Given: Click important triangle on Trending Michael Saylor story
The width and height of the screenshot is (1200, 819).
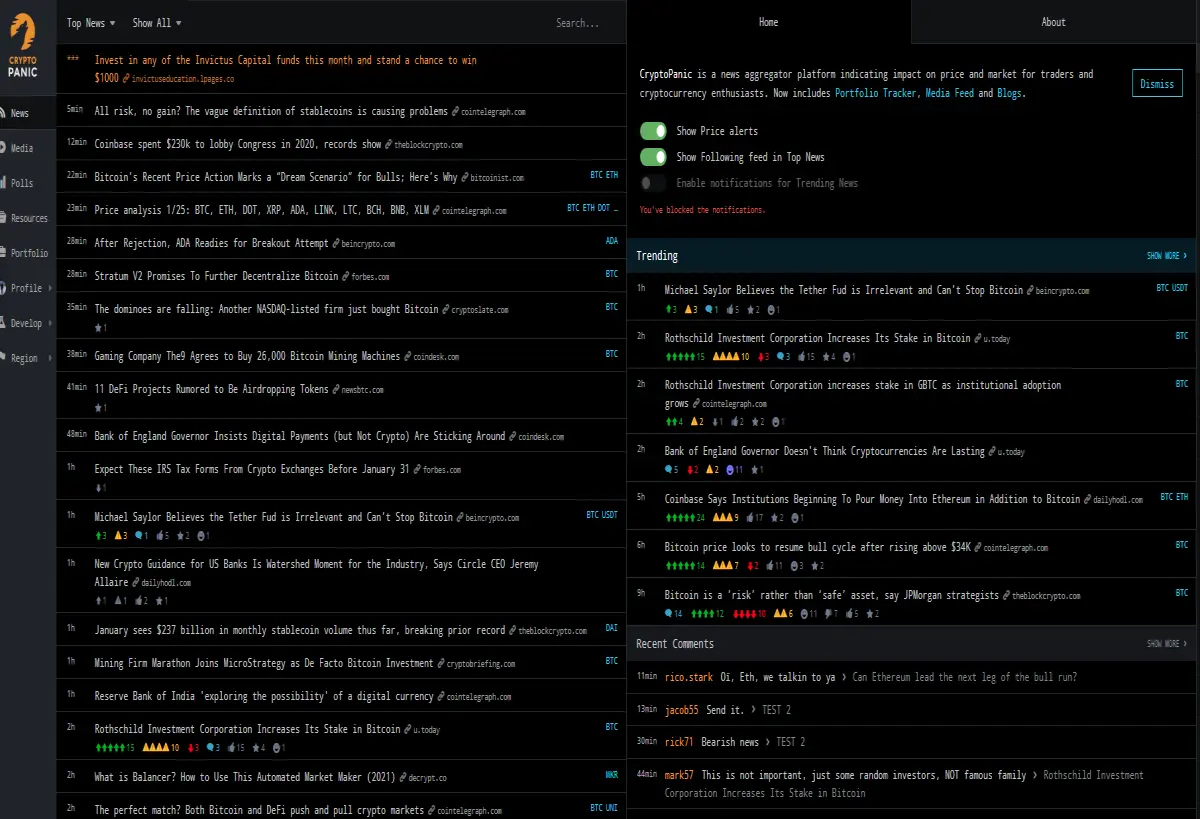Looking at the screenshot, I should tap(688, 310).
